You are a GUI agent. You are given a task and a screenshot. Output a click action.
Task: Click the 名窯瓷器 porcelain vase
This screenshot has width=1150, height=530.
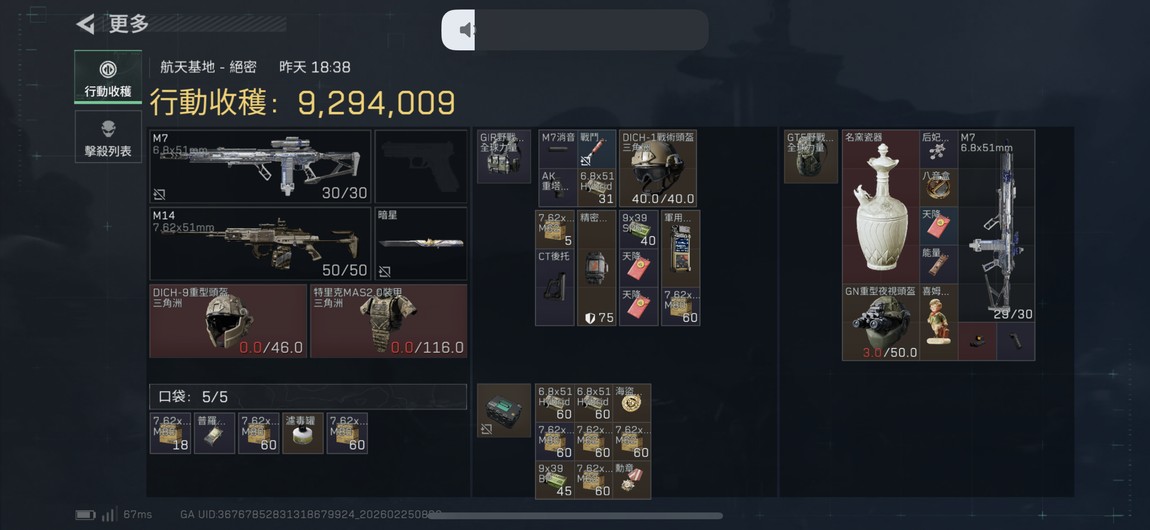(881, 207)
